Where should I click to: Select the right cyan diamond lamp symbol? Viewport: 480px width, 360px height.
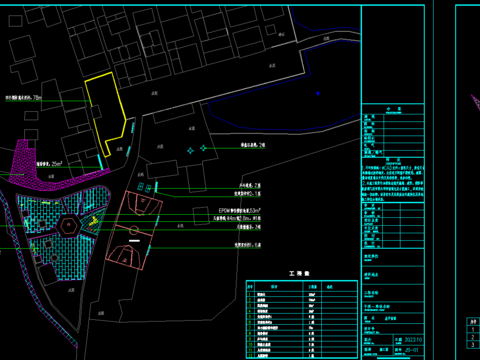click(203, 147)
